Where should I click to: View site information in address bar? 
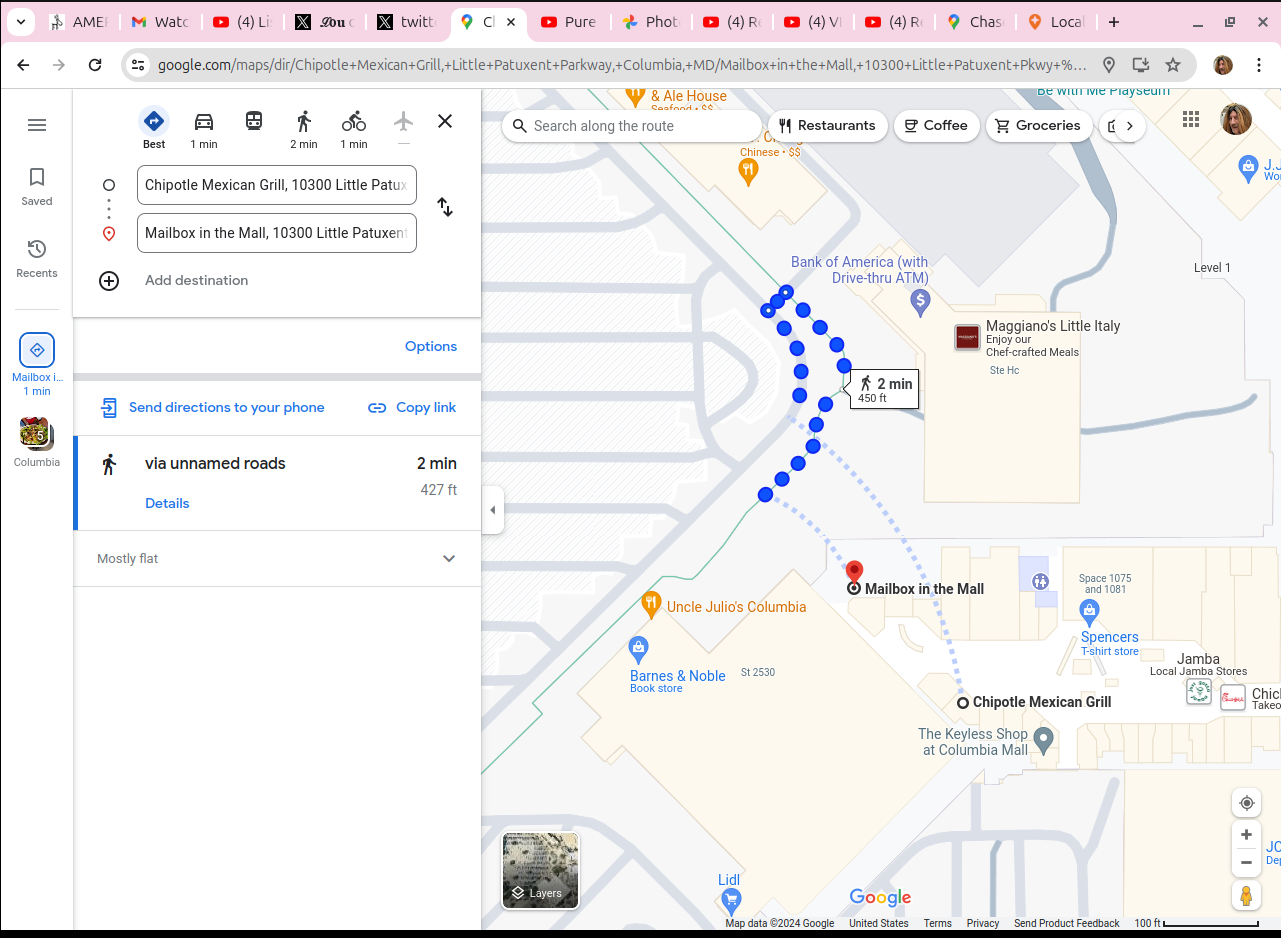pyautogui.click(x=138, y=65)
